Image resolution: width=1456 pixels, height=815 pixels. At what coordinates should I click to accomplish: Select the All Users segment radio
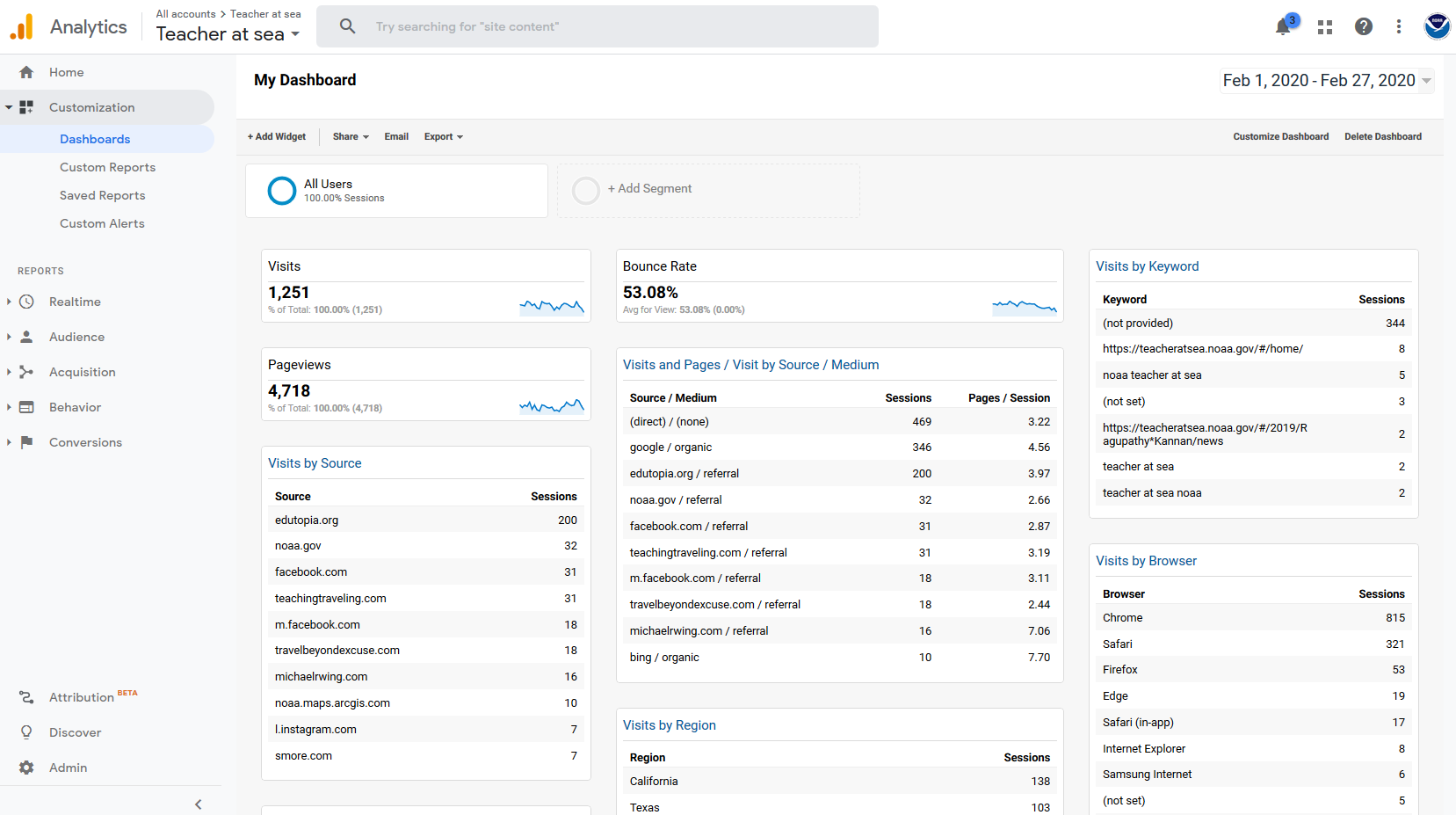click(x=281, y=190)
